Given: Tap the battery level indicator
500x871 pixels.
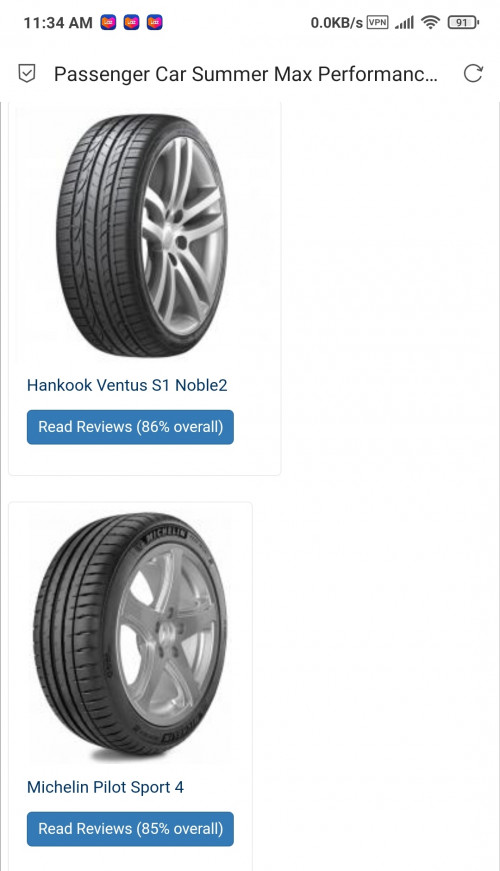Looking at the screenshot, I should pos(463,22).
